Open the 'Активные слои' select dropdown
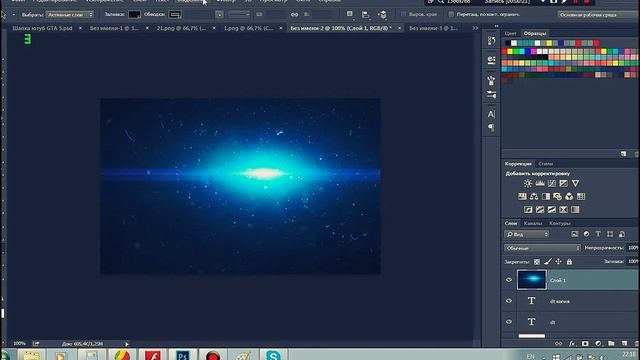640x360 pixels. click(x=70, y=14)
